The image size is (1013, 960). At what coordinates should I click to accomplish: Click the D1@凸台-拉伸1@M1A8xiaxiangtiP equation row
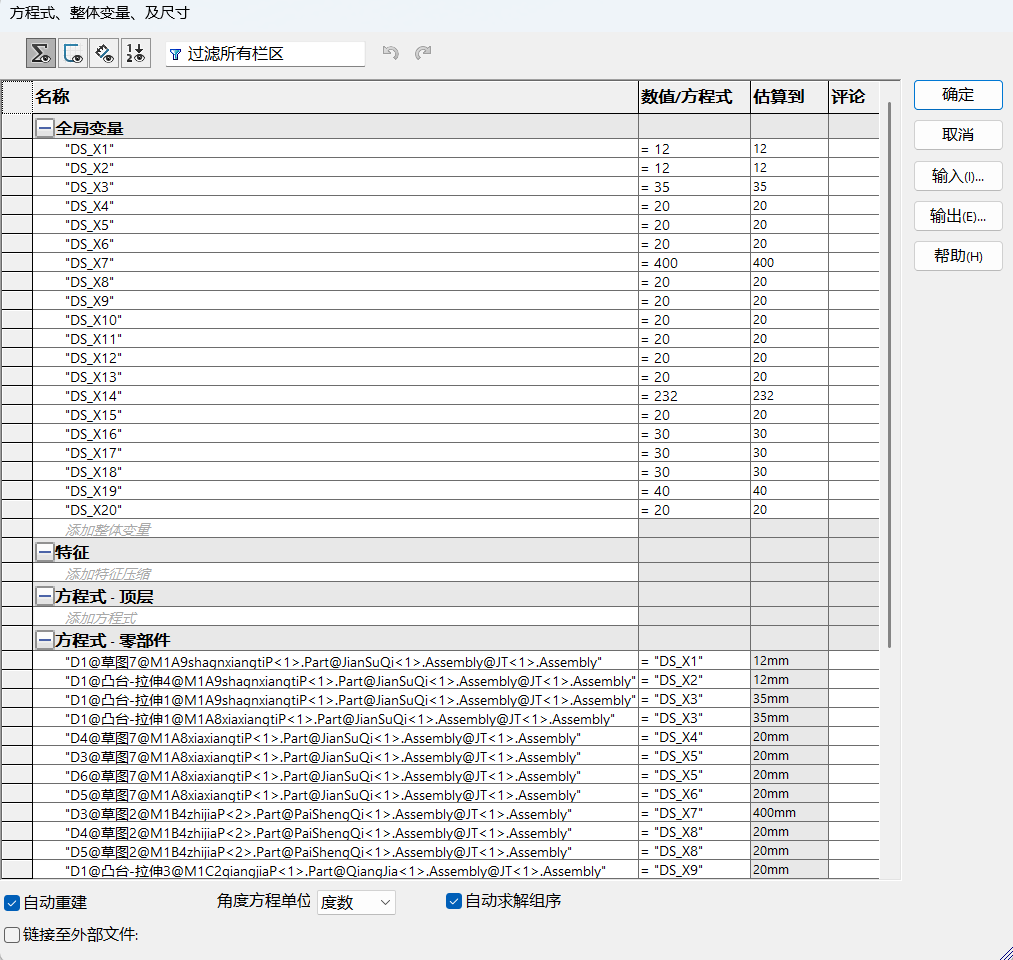[335, 719]
